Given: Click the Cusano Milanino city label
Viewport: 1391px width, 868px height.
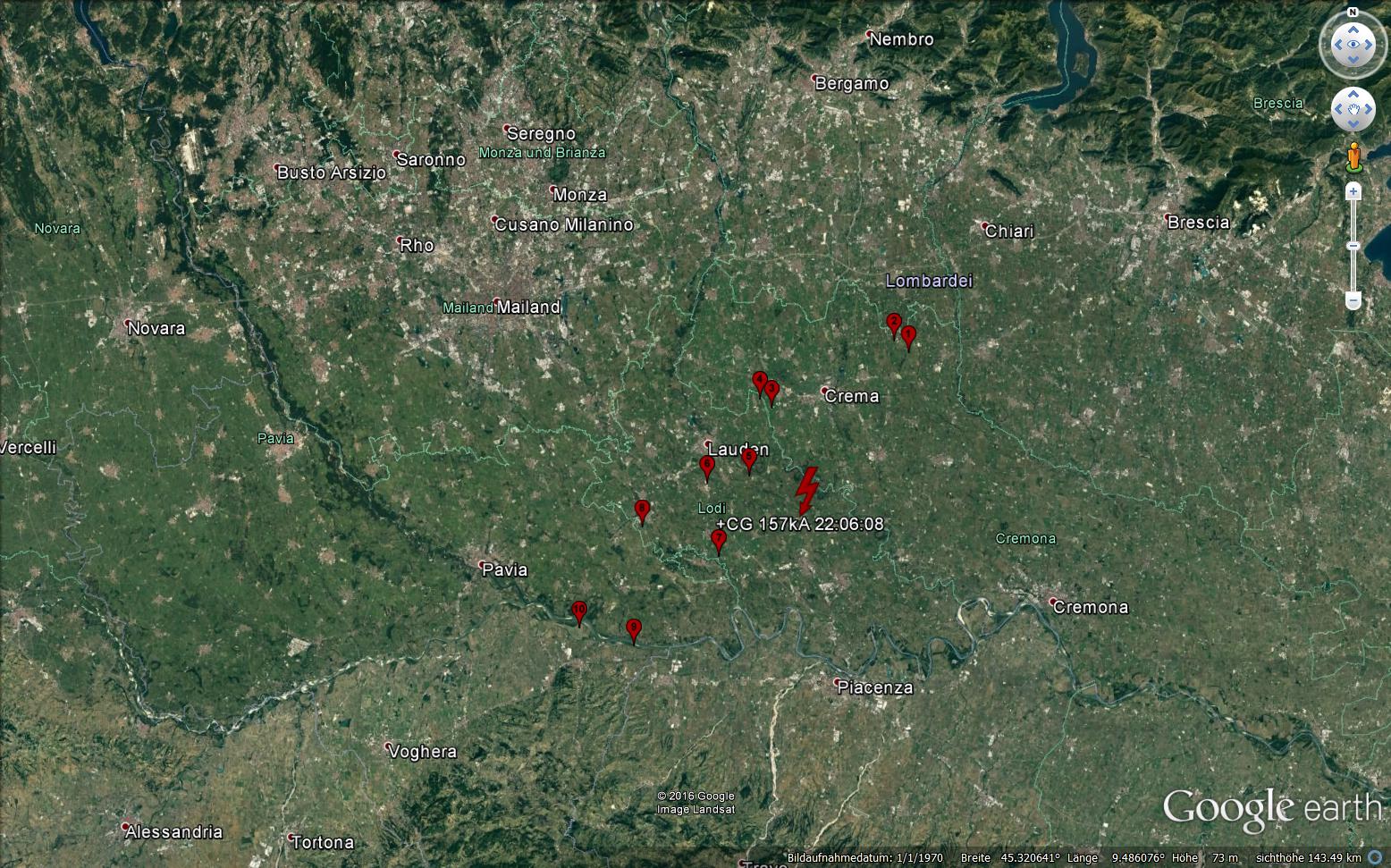Looking at the screenshot, I should pyautogui.click(x=563, y=224).
